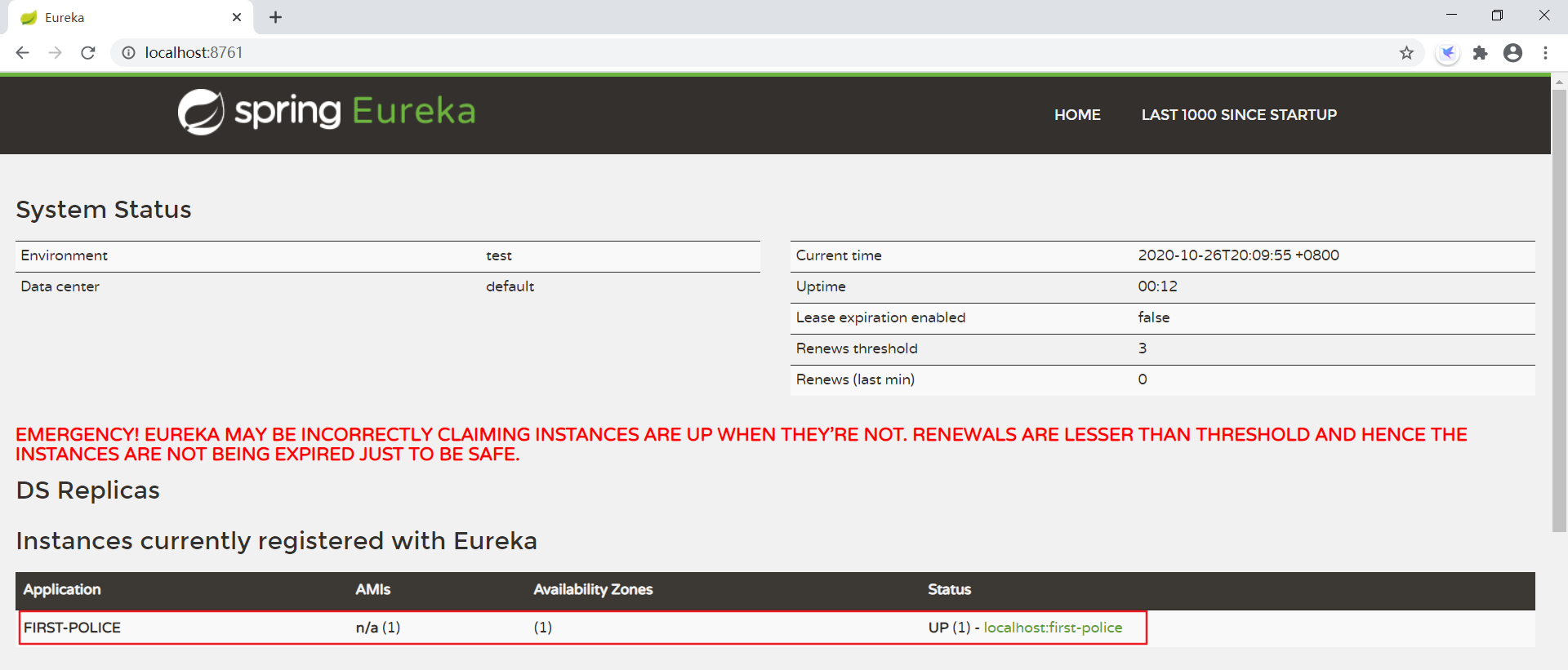
Task: Open the localhost:first-police instance link
Action: pyautogui.click(x=1053, y=628)
